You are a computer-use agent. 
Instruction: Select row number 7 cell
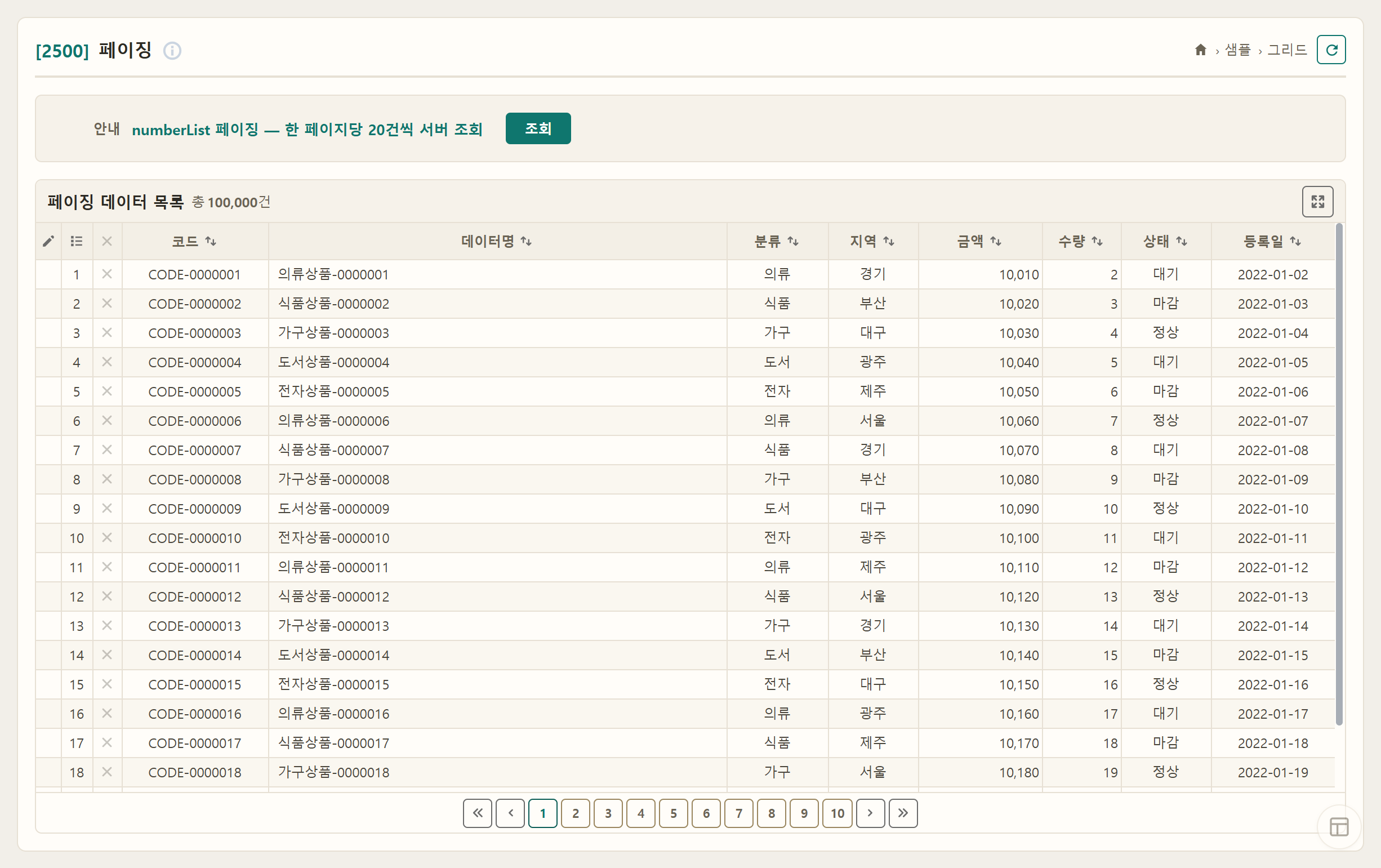[x=76, y=450]
